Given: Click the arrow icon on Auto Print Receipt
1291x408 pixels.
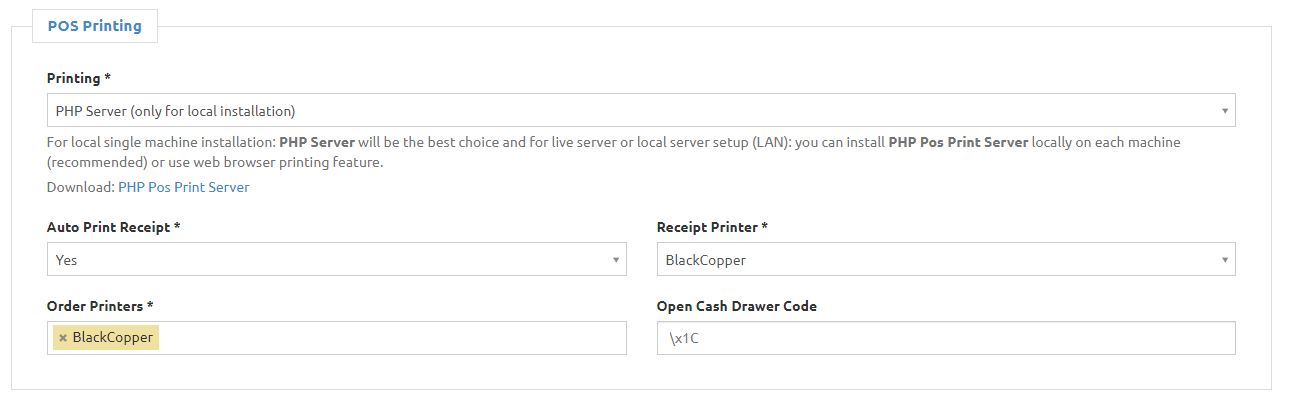Looking at the screenshot, I should point(616,260).
